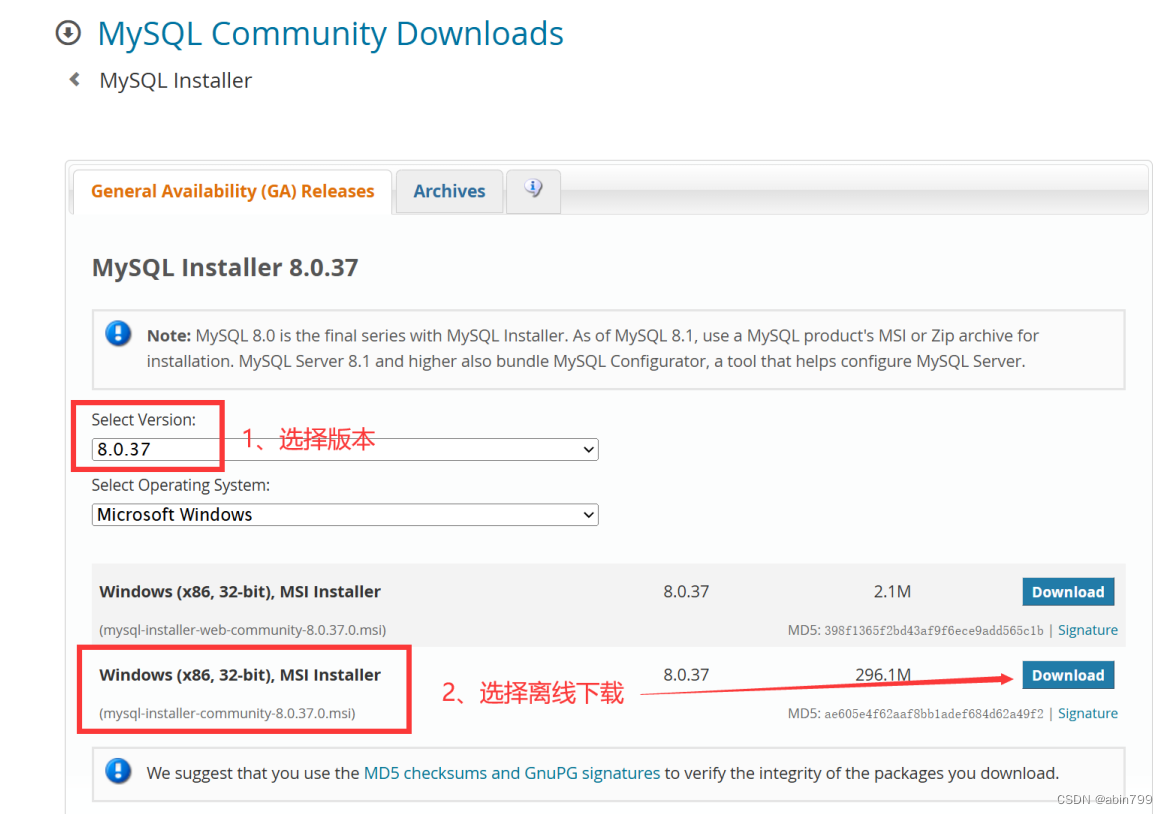Open the Select Version dropdown showing 8.0.37
This screenshot has height=814, width=1168.
345,449
